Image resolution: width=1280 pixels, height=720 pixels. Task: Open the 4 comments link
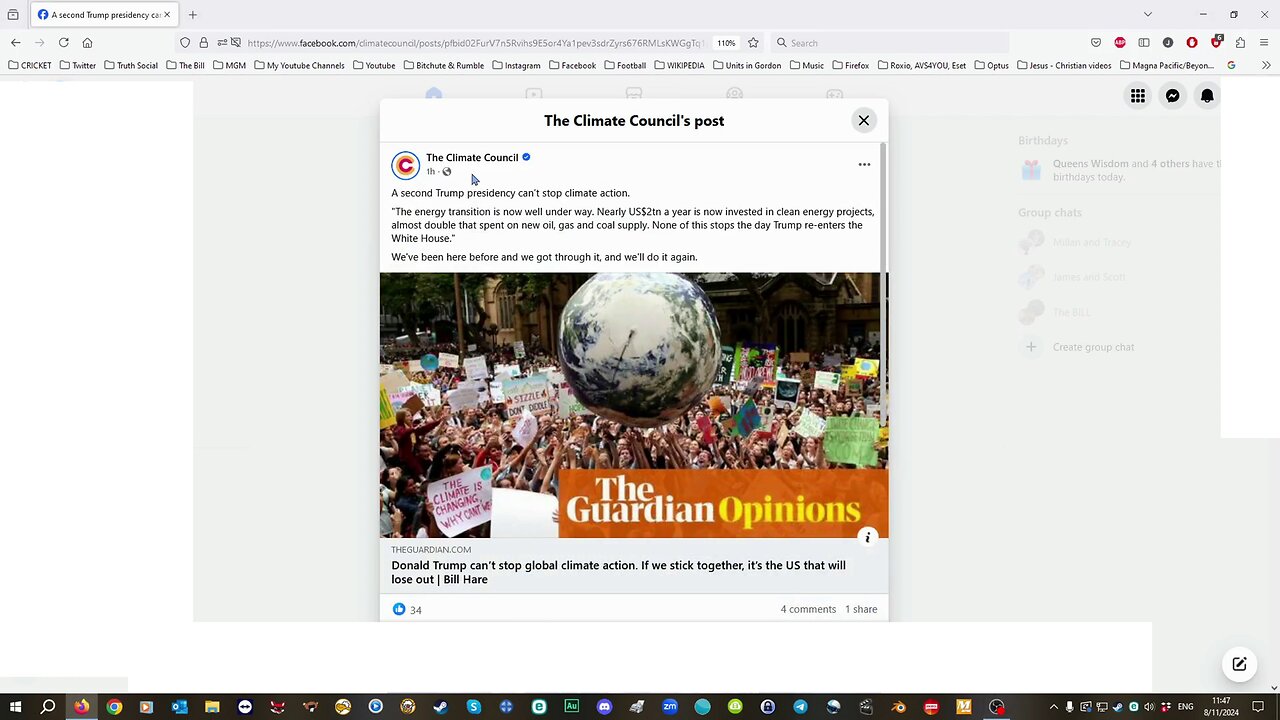(808, 610)
